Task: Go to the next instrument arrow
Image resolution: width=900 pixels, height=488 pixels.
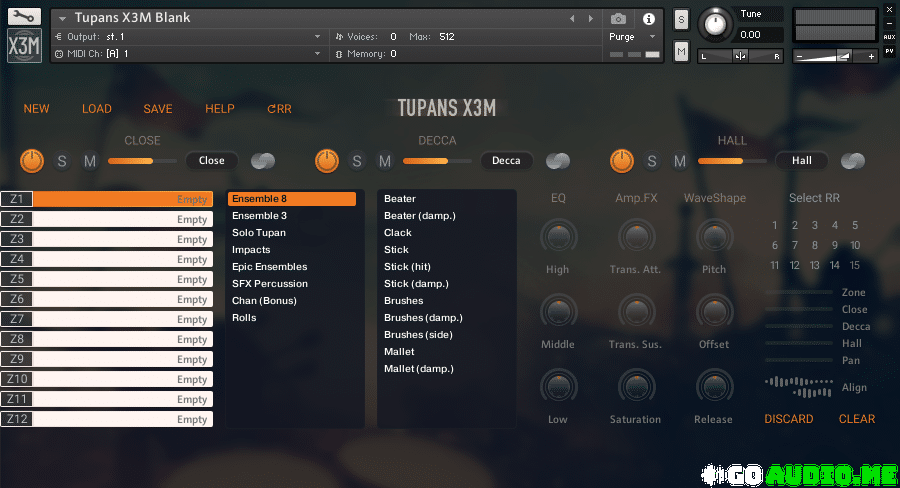Action: 591,19
